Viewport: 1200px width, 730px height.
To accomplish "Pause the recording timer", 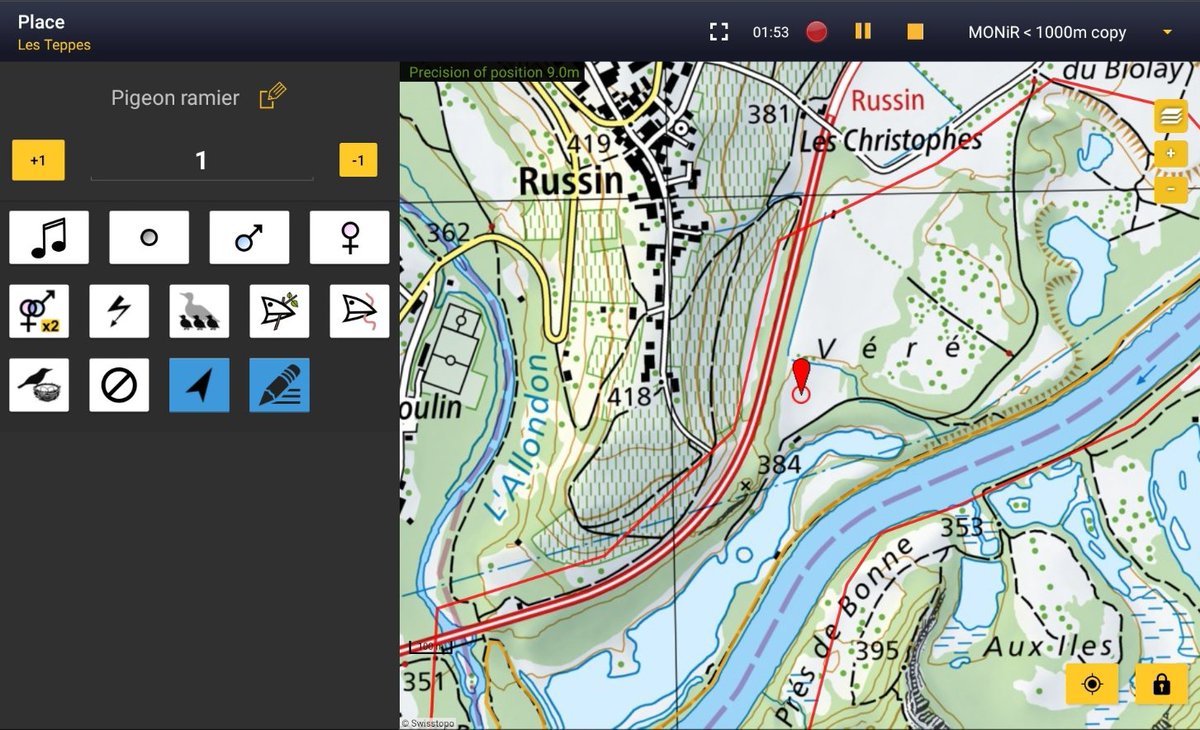I will 863,31.
